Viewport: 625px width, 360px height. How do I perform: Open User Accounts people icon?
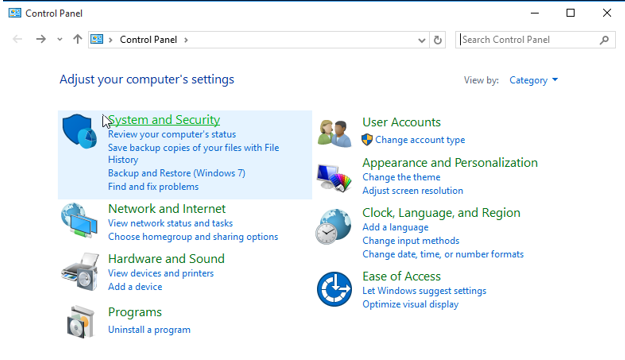click(x=334, y=133)
